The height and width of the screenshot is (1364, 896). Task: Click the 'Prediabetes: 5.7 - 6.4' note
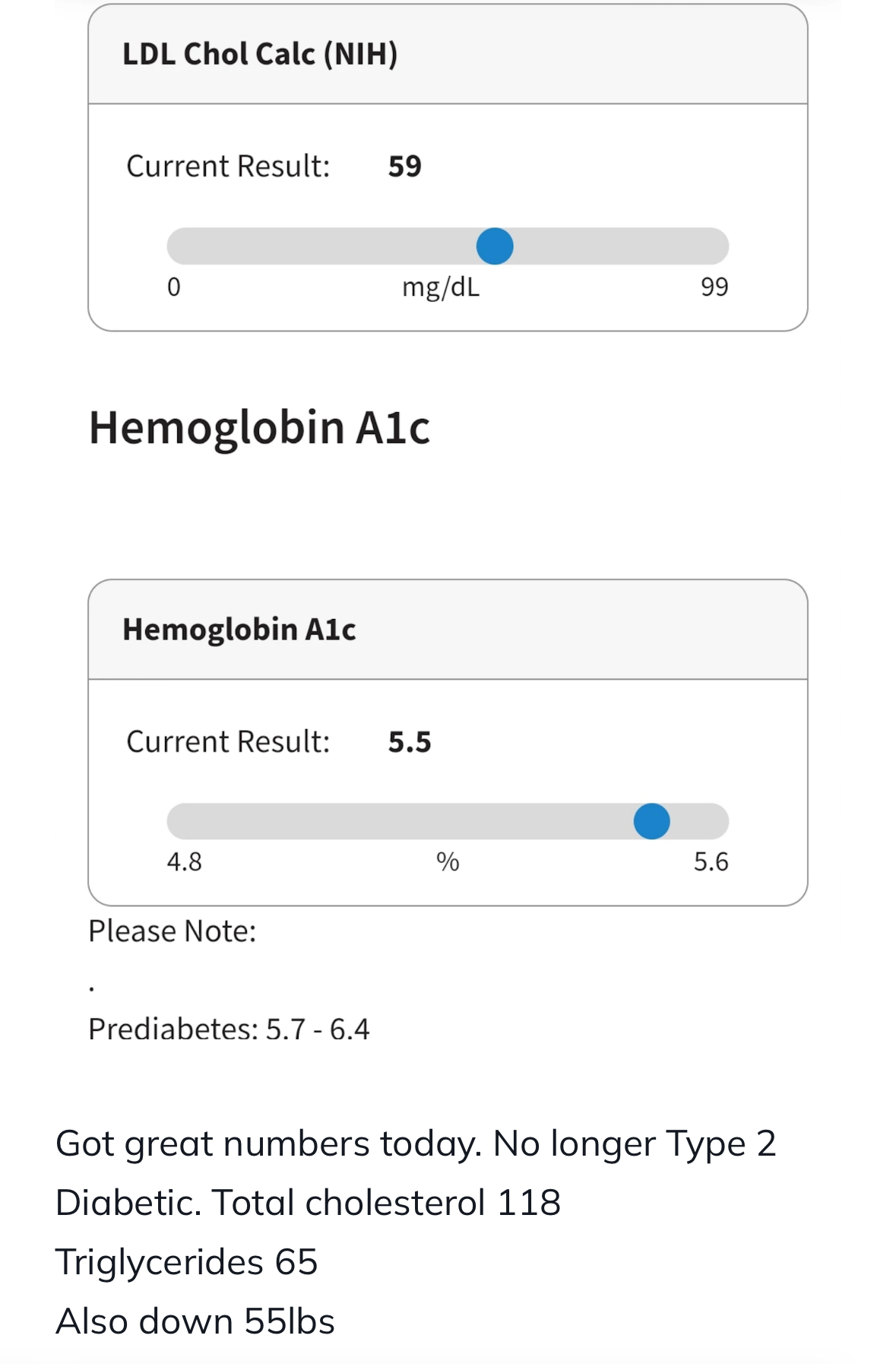(229, 1029)
